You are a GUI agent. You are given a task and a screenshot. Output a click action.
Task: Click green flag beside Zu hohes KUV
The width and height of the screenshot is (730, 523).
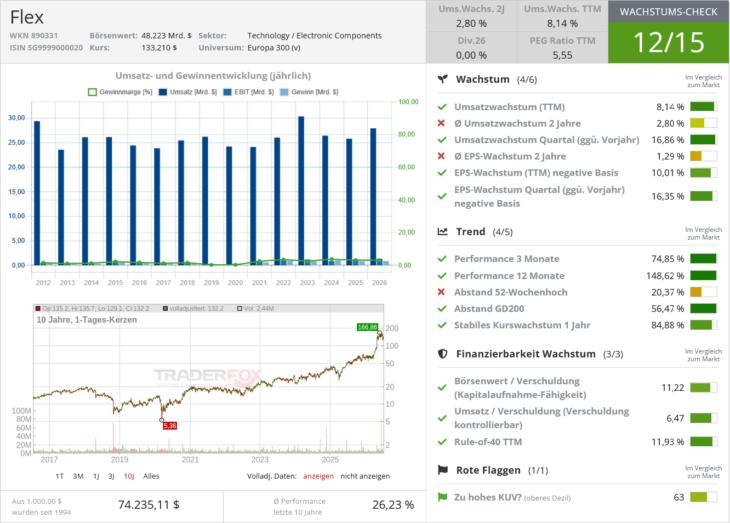coord(442,497)
